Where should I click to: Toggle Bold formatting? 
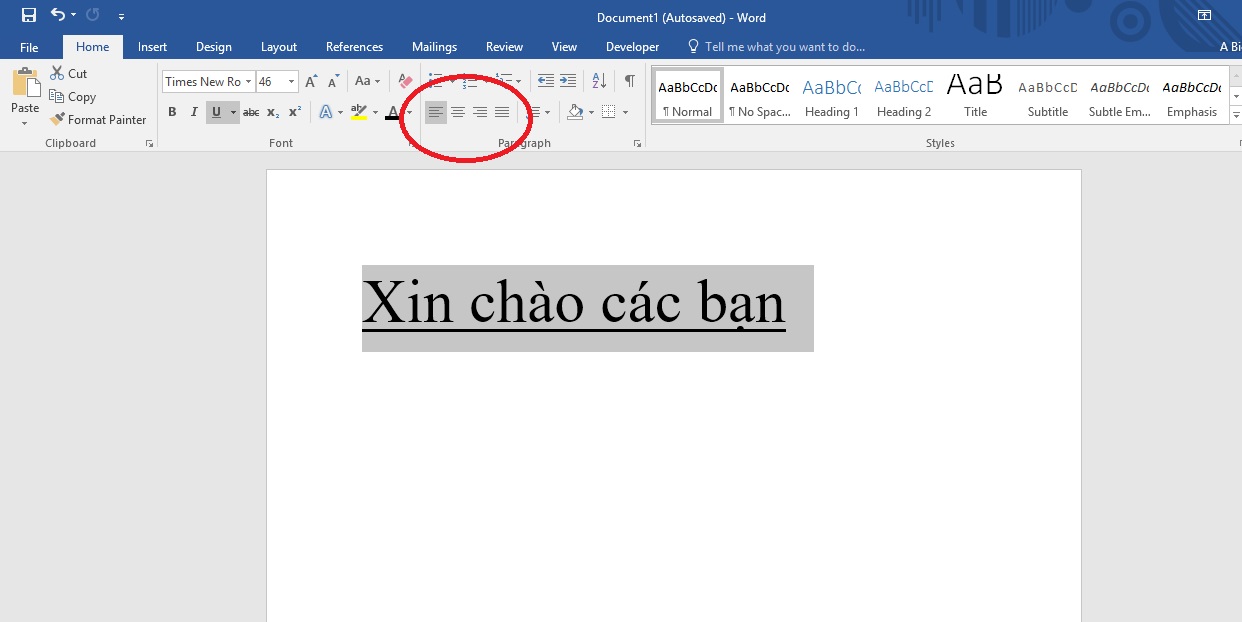[x=172, y=112]
